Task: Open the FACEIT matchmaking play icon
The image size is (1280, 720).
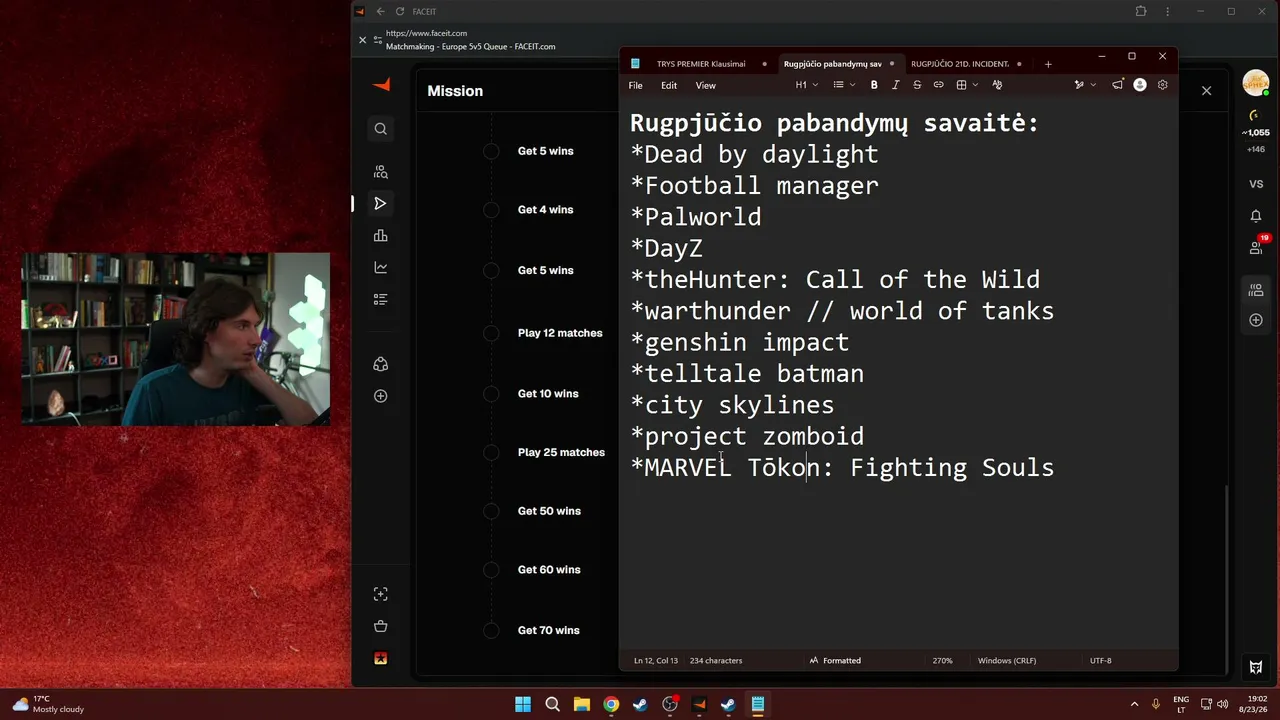Action: 380,204
